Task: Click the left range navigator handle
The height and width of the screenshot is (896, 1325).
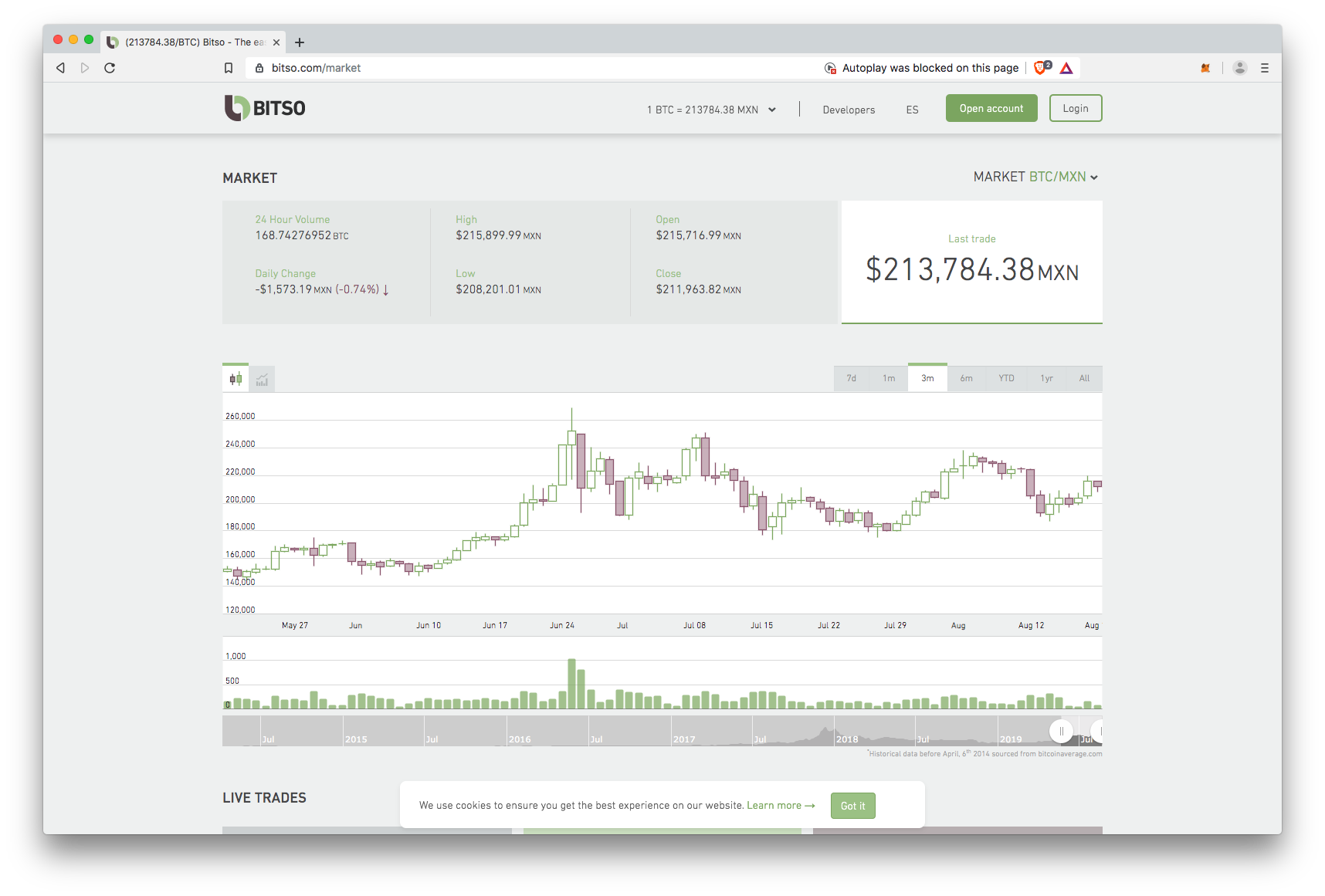Action: [1061, 731]
